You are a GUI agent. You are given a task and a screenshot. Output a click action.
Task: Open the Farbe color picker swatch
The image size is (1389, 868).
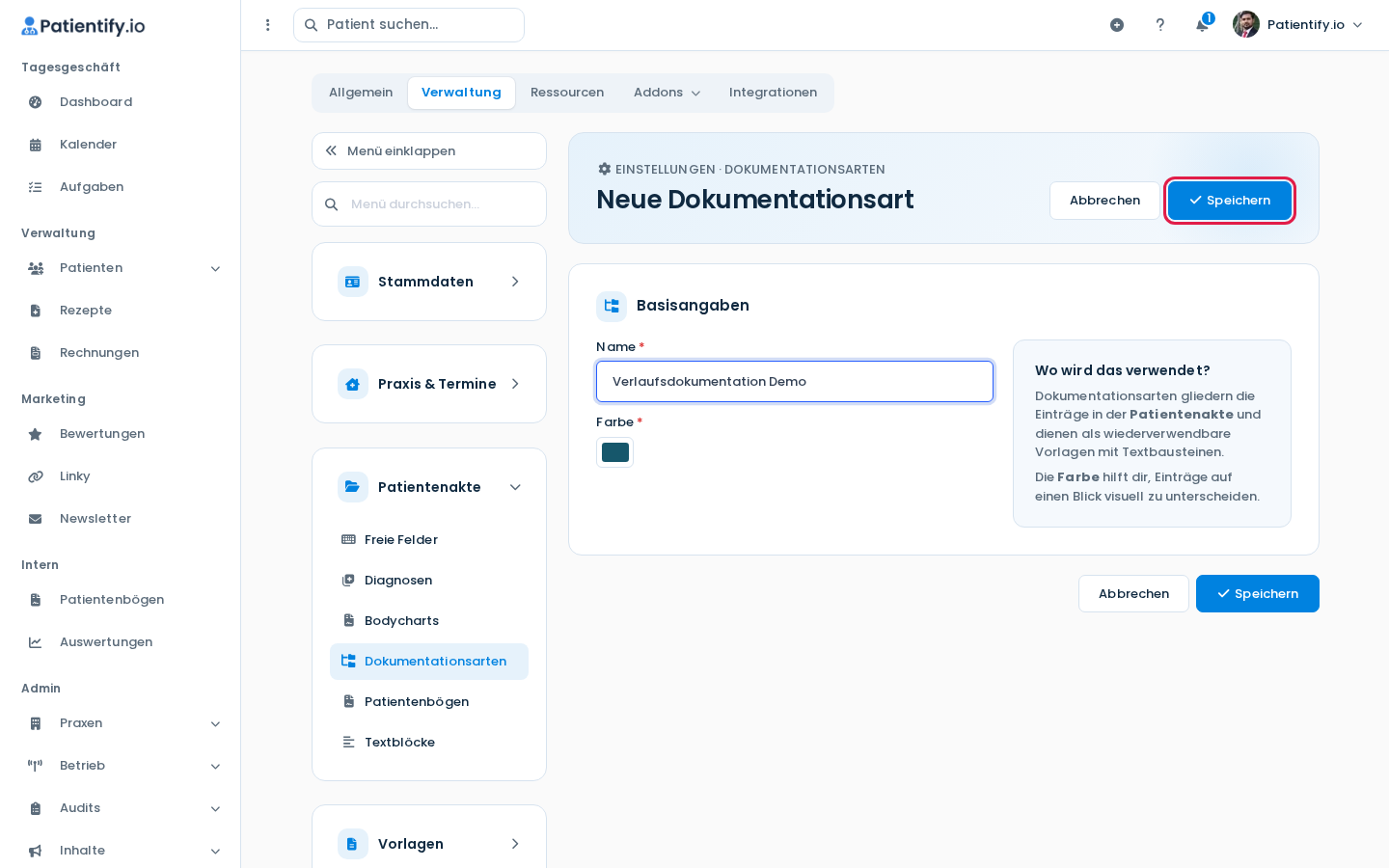point(615,452)
